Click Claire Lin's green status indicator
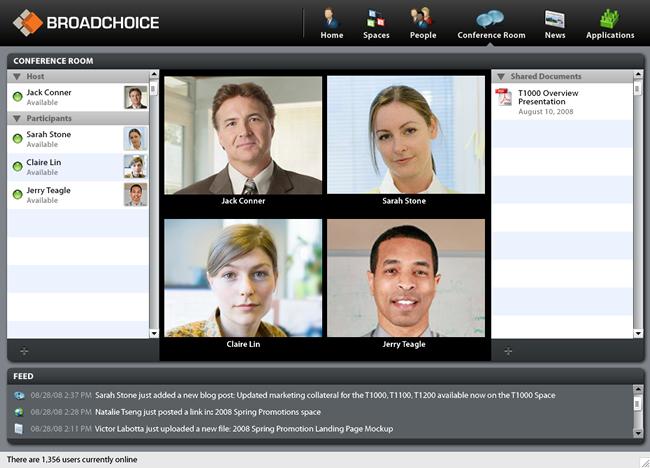Image resolution: width=650 pixels, height=468 pixels. 17,167
